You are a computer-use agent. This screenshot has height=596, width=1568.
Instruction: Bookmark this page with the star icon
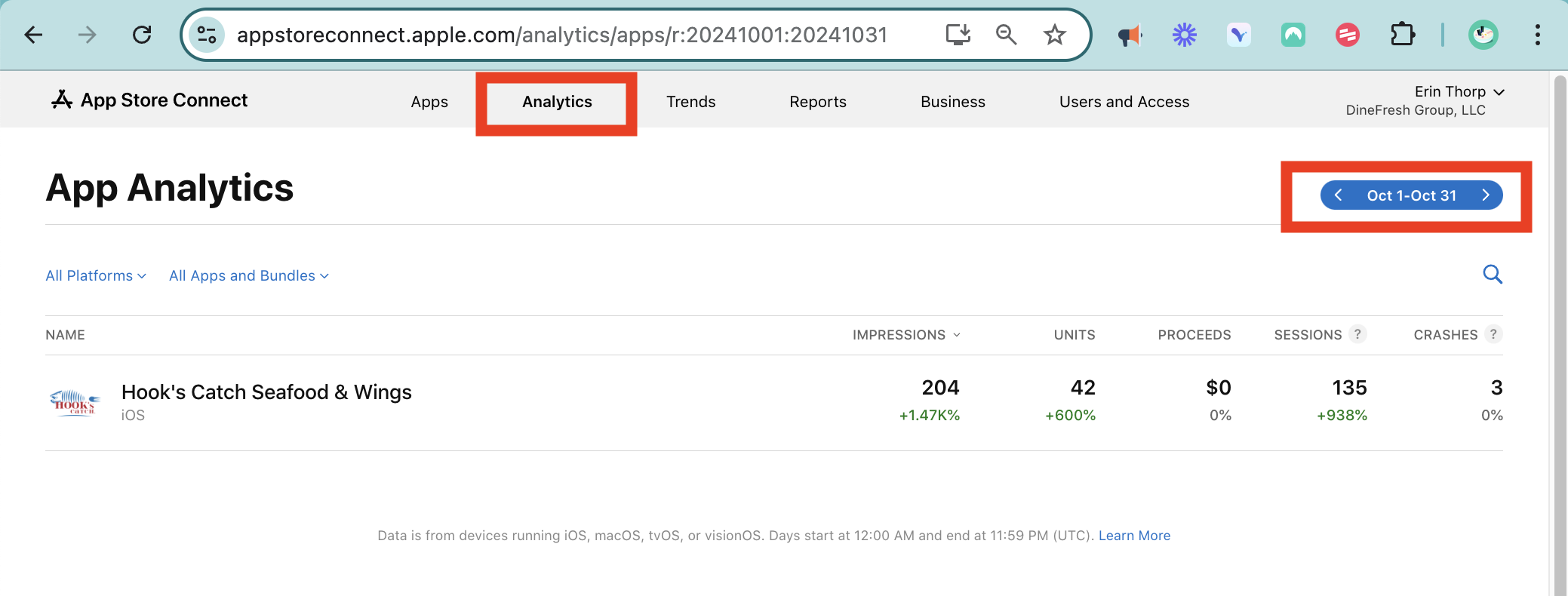[1054, 35]
